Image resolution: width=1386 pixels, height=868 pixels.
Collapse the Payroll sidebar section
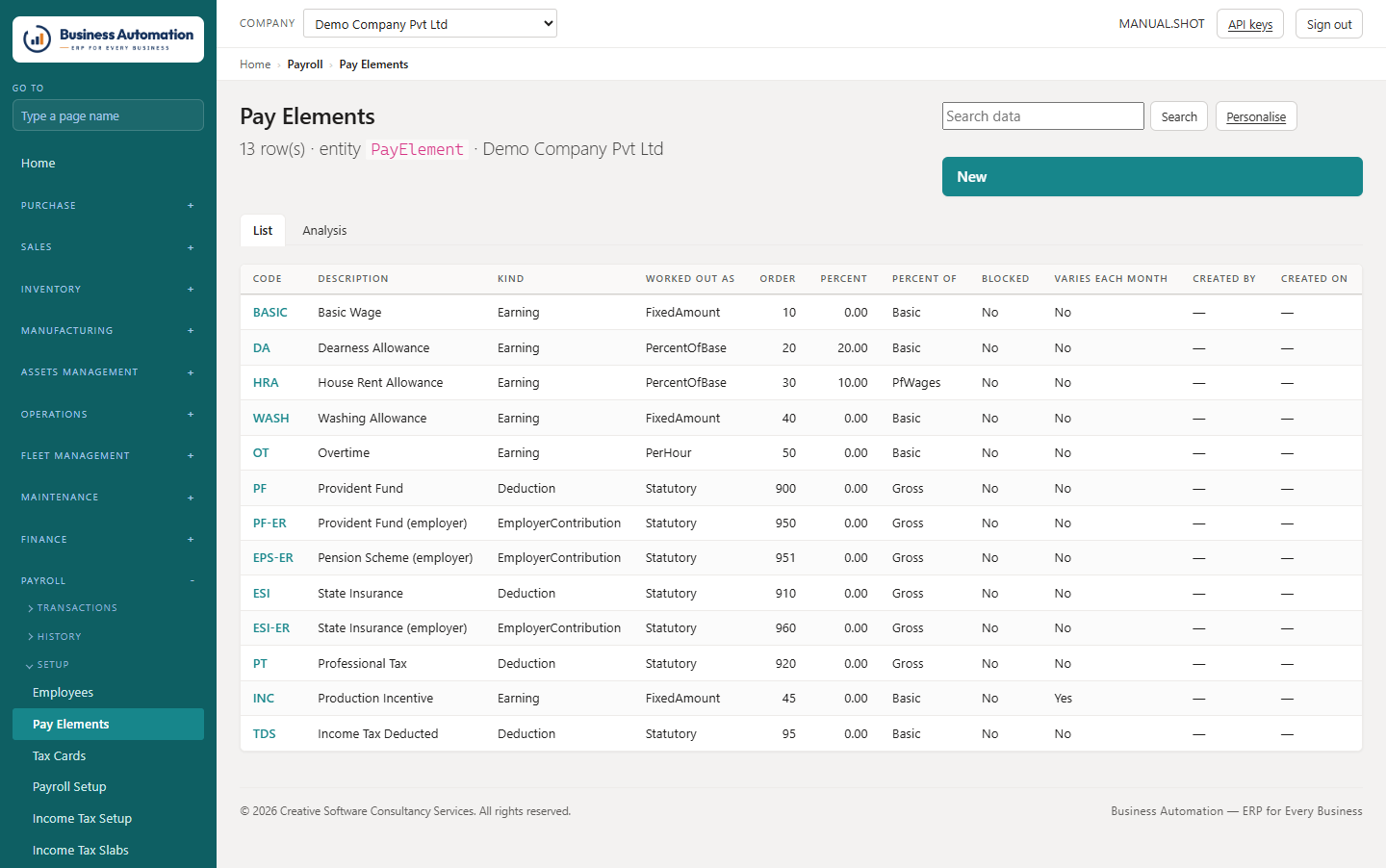108,581
